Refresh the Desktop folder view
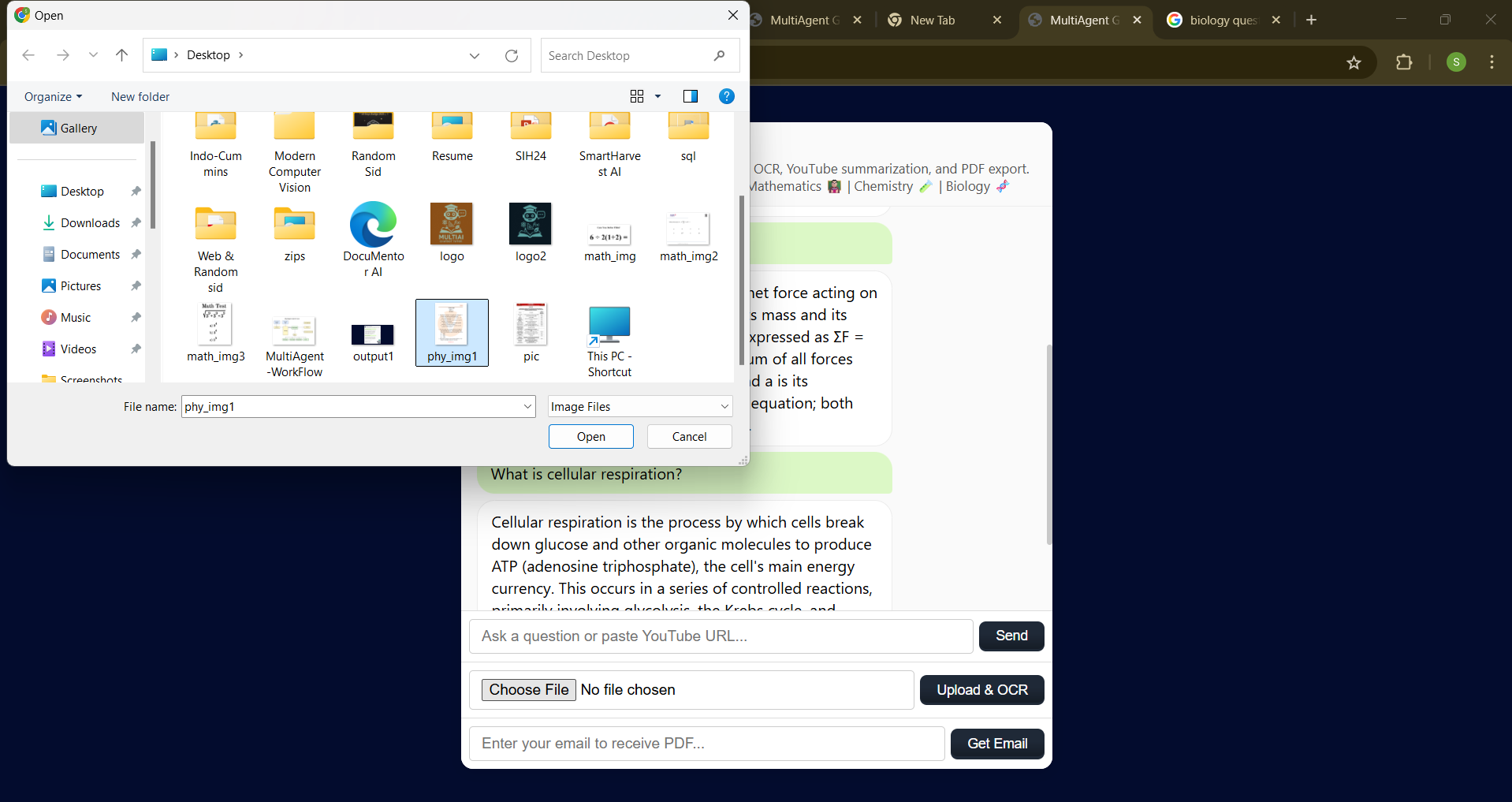1512x802 pixels. tap(512, 56)
